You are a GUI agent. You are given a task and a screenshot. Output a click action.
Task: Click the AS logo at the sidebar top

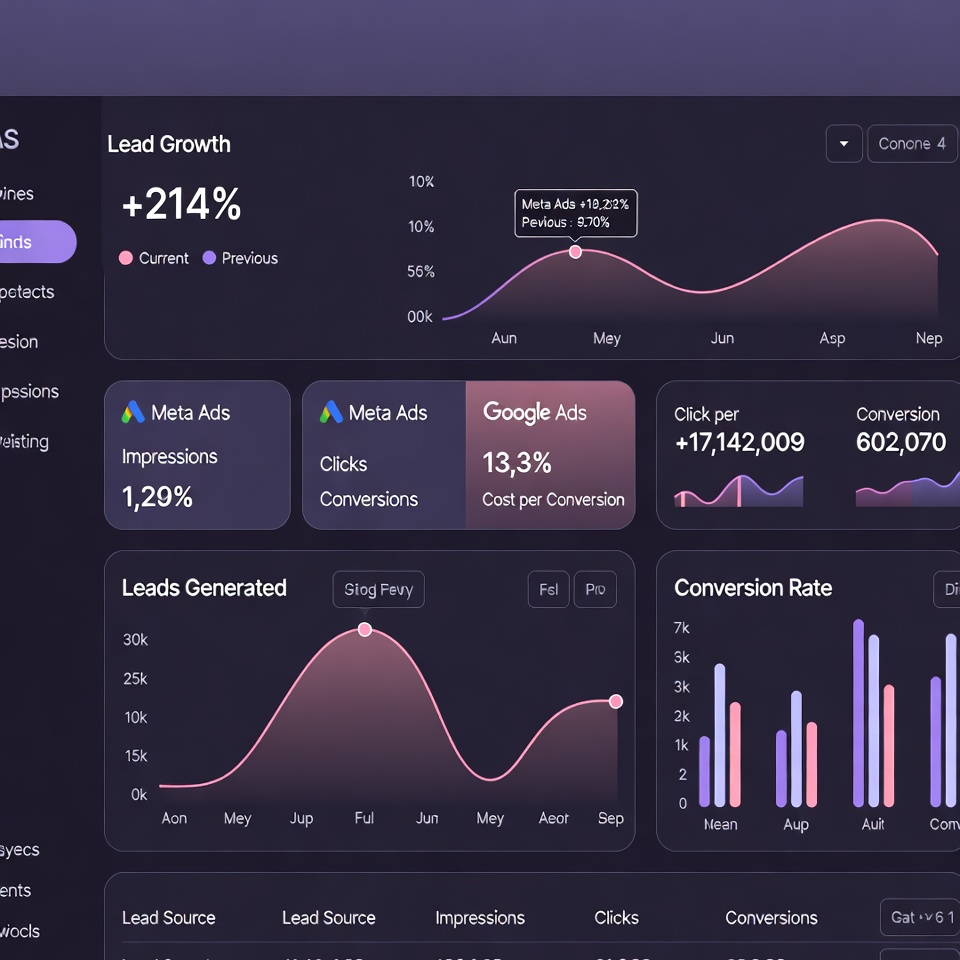pyautogui.click(x=8, y=140)
